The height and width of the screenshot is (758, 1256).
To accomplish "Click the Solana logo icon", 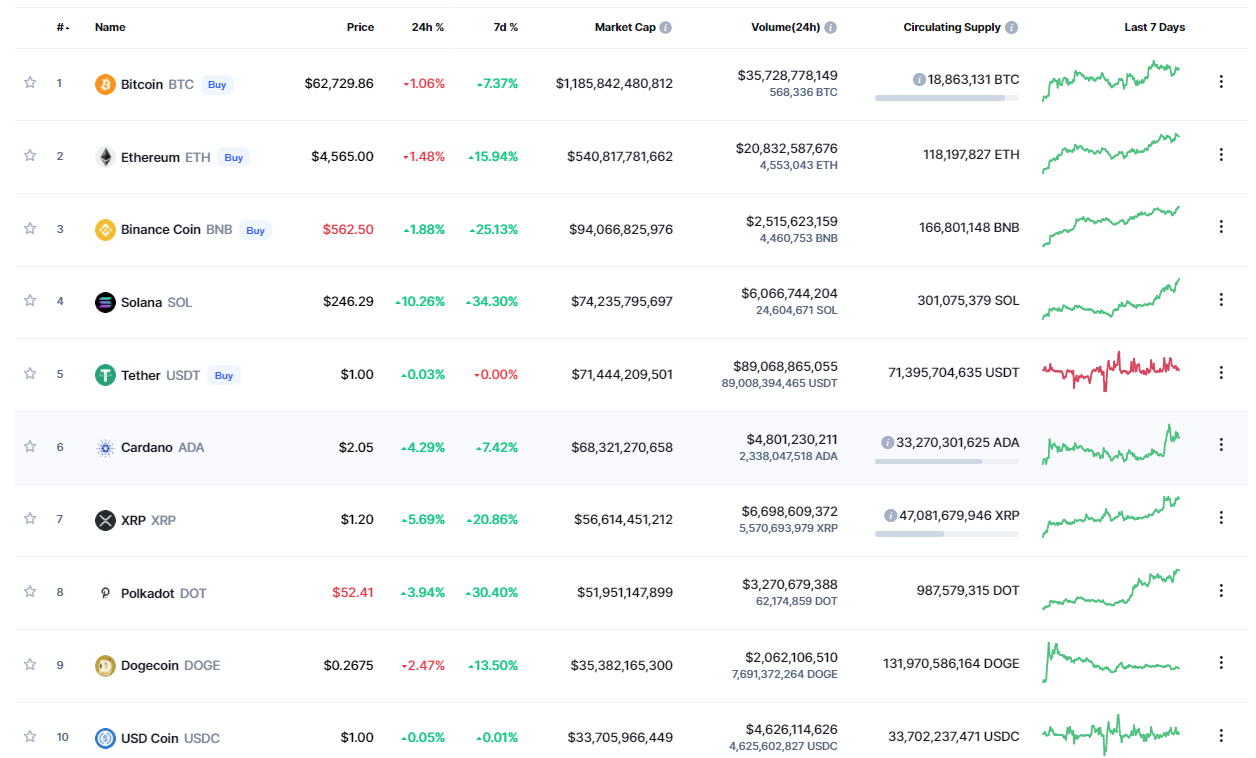I will [105, 302].
